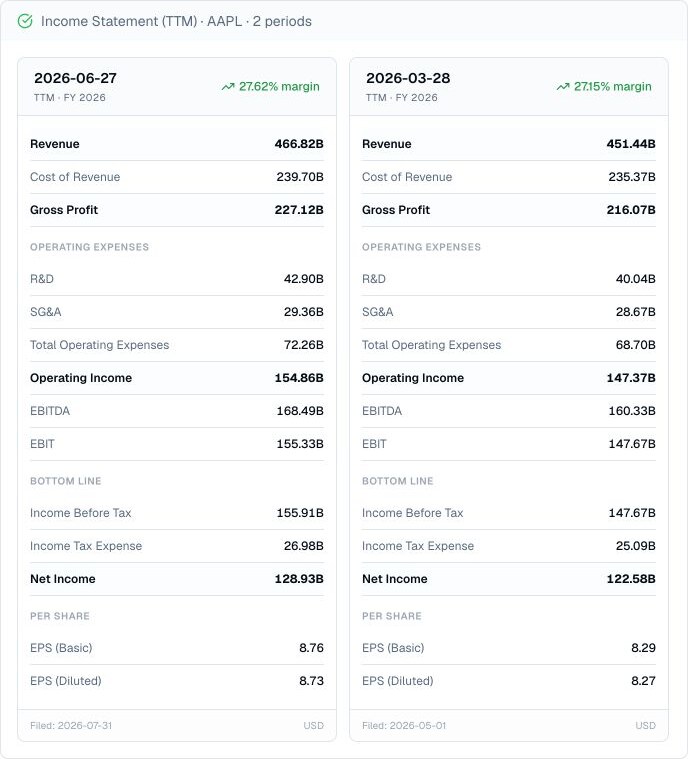This screenshot has width=688, height=759.
Task: Click the Filed: 2026-07-31 footer text
Action: 71,726
